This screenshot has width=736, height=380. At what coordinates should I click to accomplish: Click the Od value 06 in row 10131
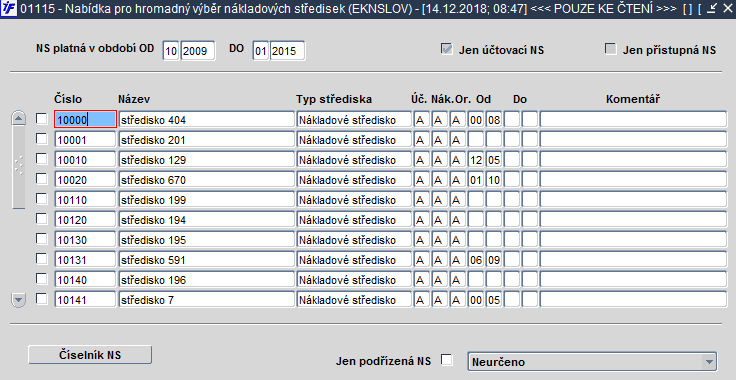point(476,260)
